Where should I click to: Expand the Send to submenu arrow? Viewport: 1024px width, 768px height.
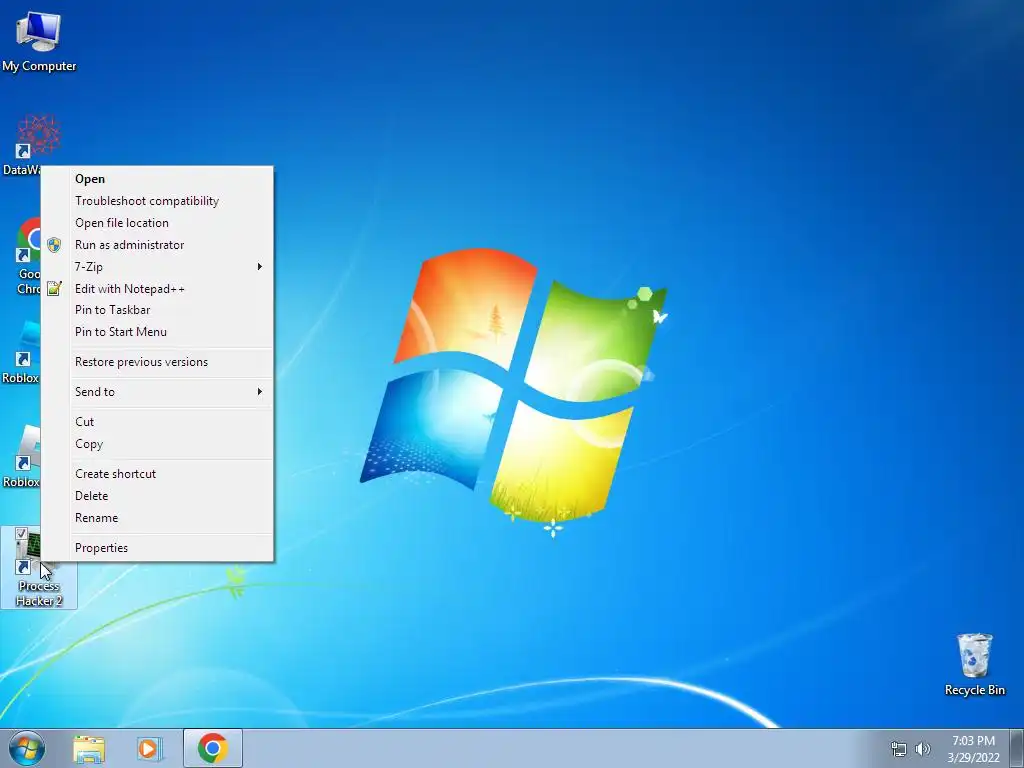click(x=259, y=391)
